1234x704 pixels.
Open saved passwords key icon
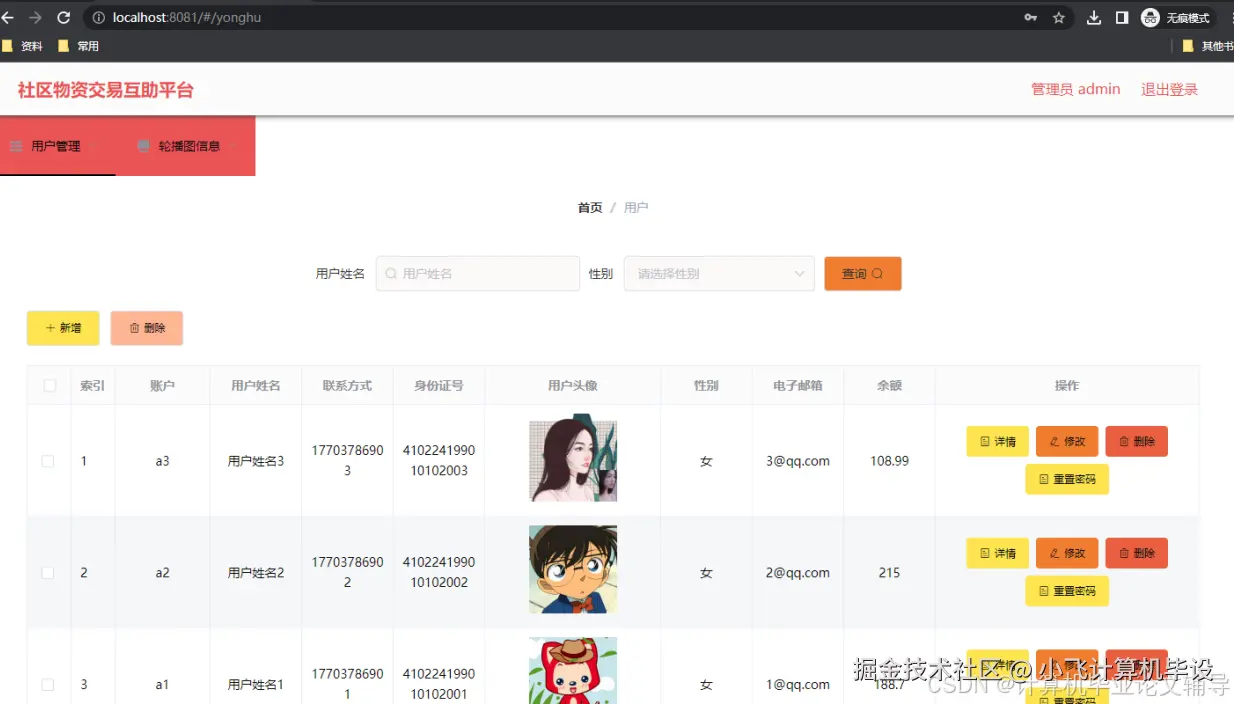1031,18
